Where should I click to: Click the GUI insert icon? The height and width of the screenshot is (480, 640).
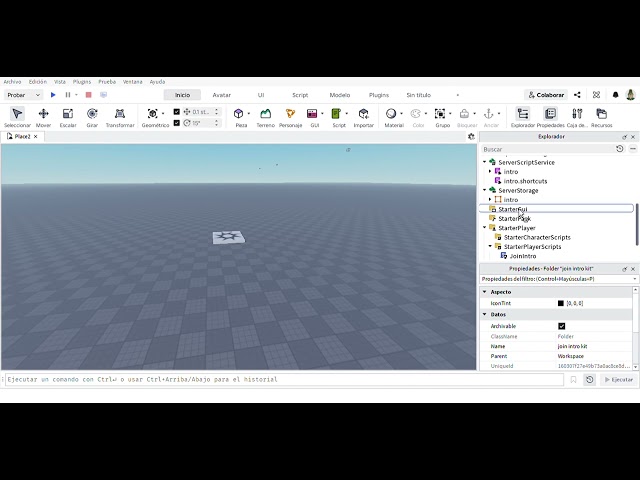[312, 114]
